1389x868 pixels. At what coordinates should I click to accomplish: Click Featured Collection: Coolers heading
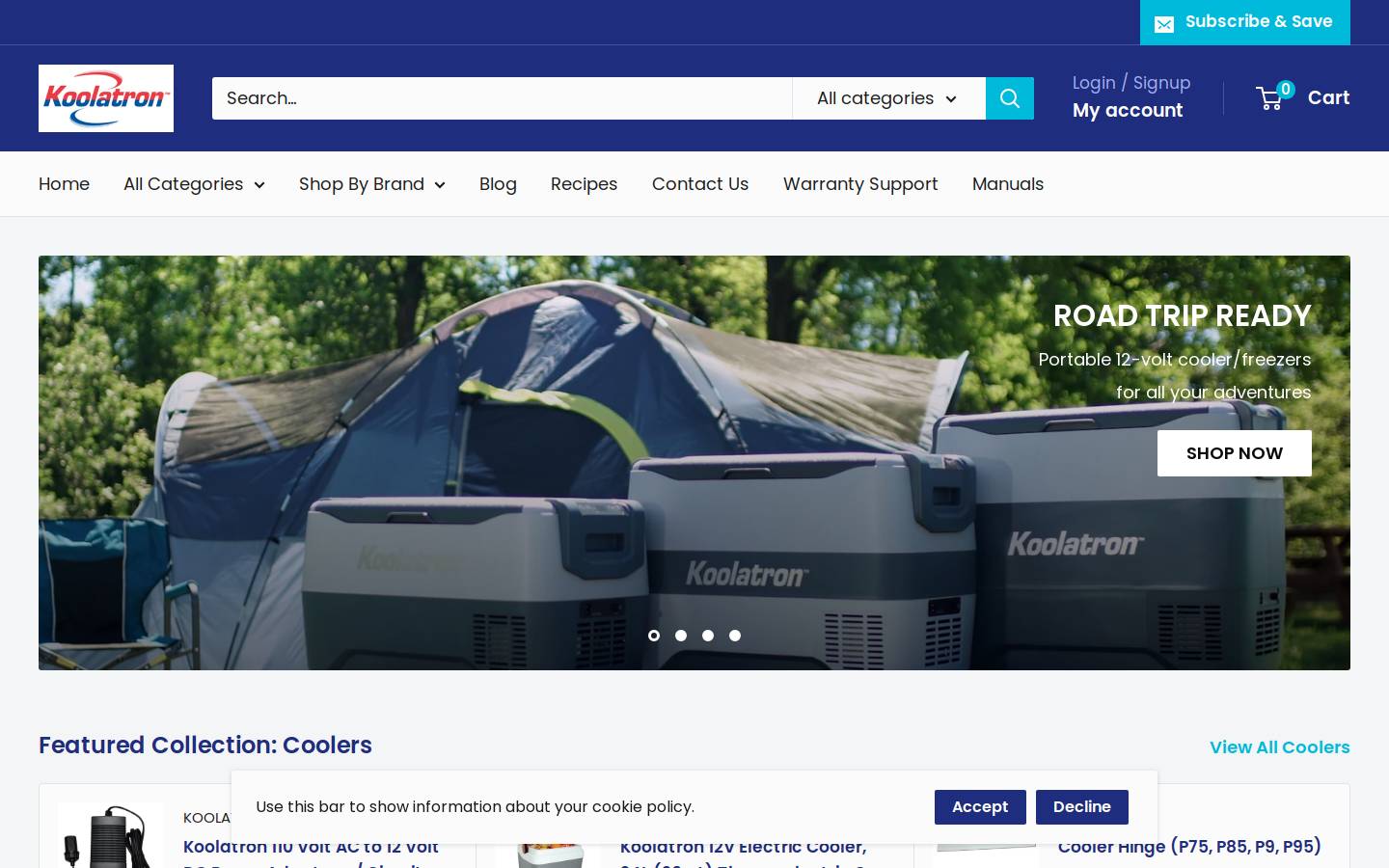(205, 746)
